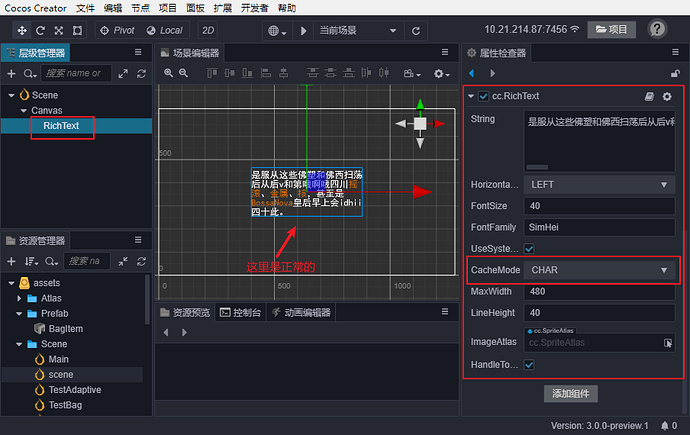Screen dimensions: 690x435
Task: Edit the FontSize value field
Action: 599,206
